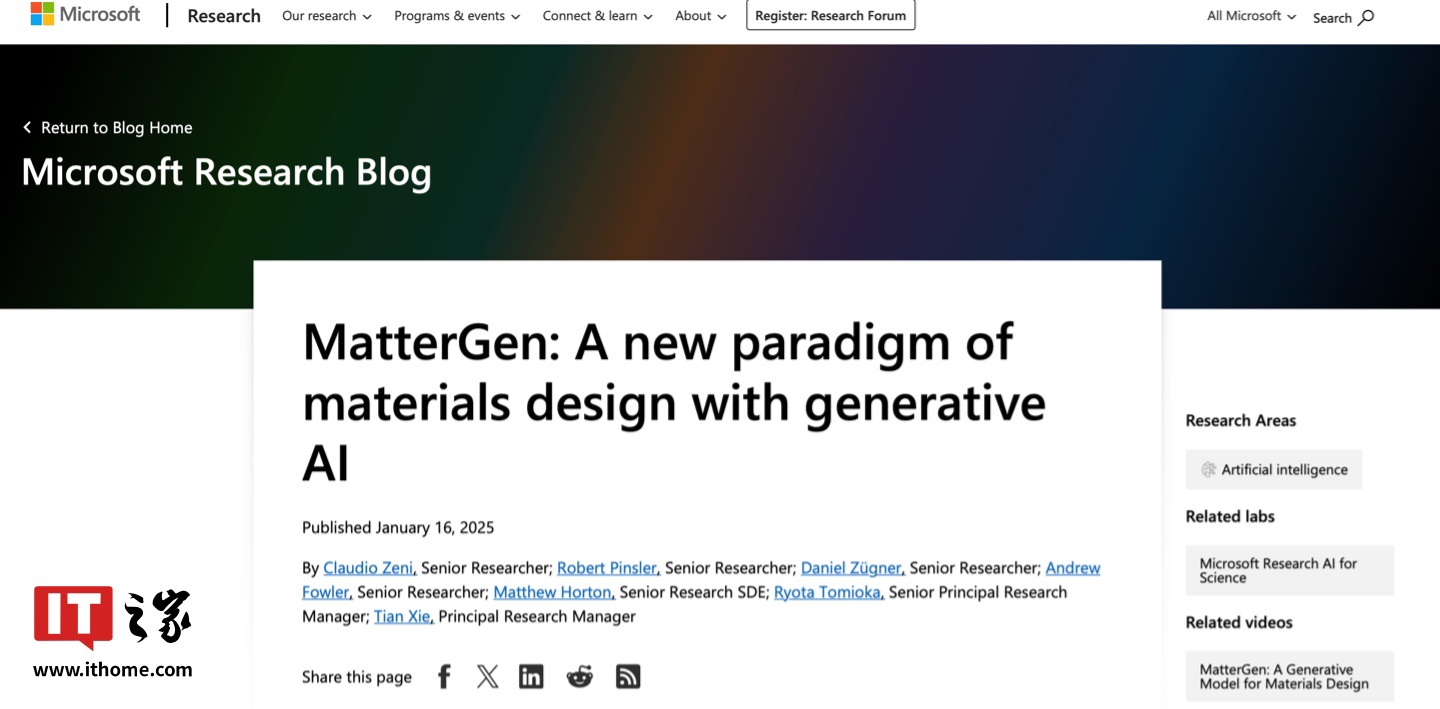Screen dimensions: 1440x709
Task: Open the search magnifier icon
Action: pyautogui.click(x=1367, y=17)
